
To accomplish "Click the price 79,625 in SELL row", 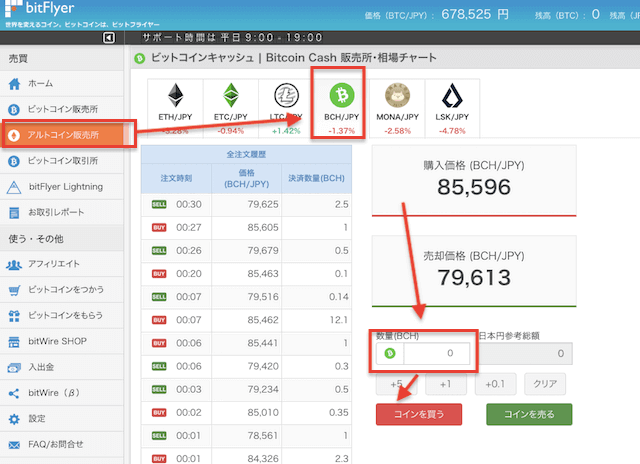I will pos(263,204).
